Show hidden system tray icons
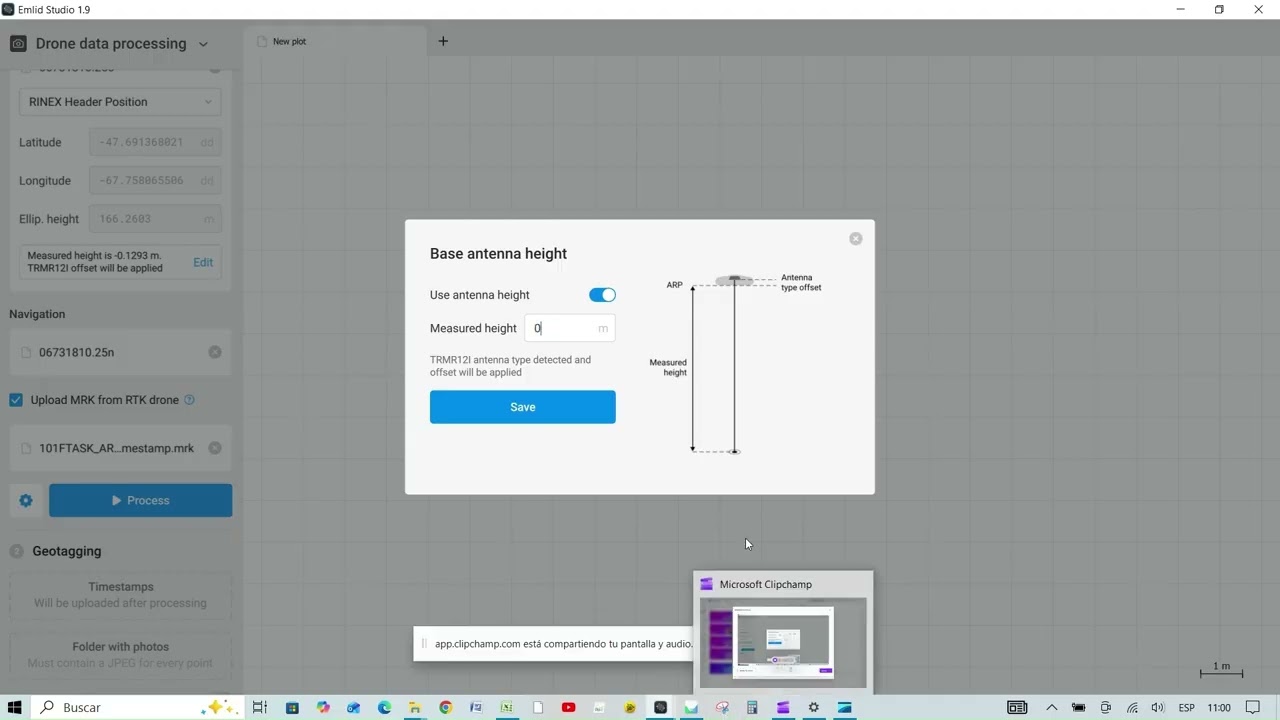The width and height of the screenshot is (1280, 720). pos(1051,707)
